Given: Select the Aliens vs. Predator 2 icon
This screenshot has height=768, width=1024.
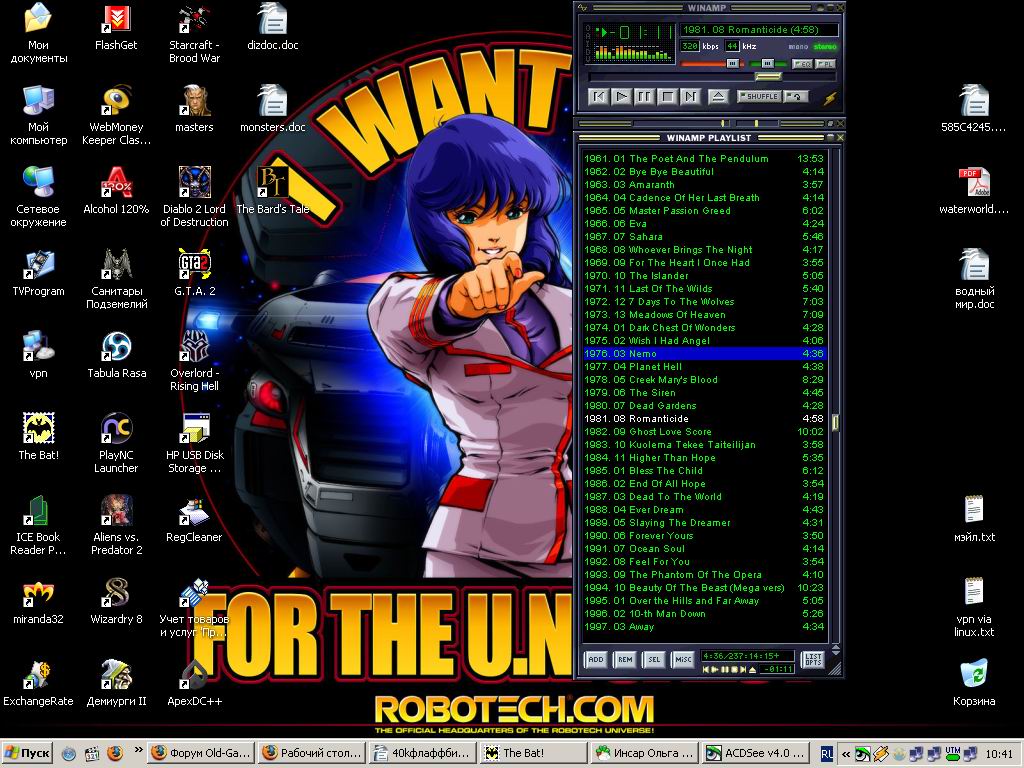Looking at the screenshot, I should 116,526.
